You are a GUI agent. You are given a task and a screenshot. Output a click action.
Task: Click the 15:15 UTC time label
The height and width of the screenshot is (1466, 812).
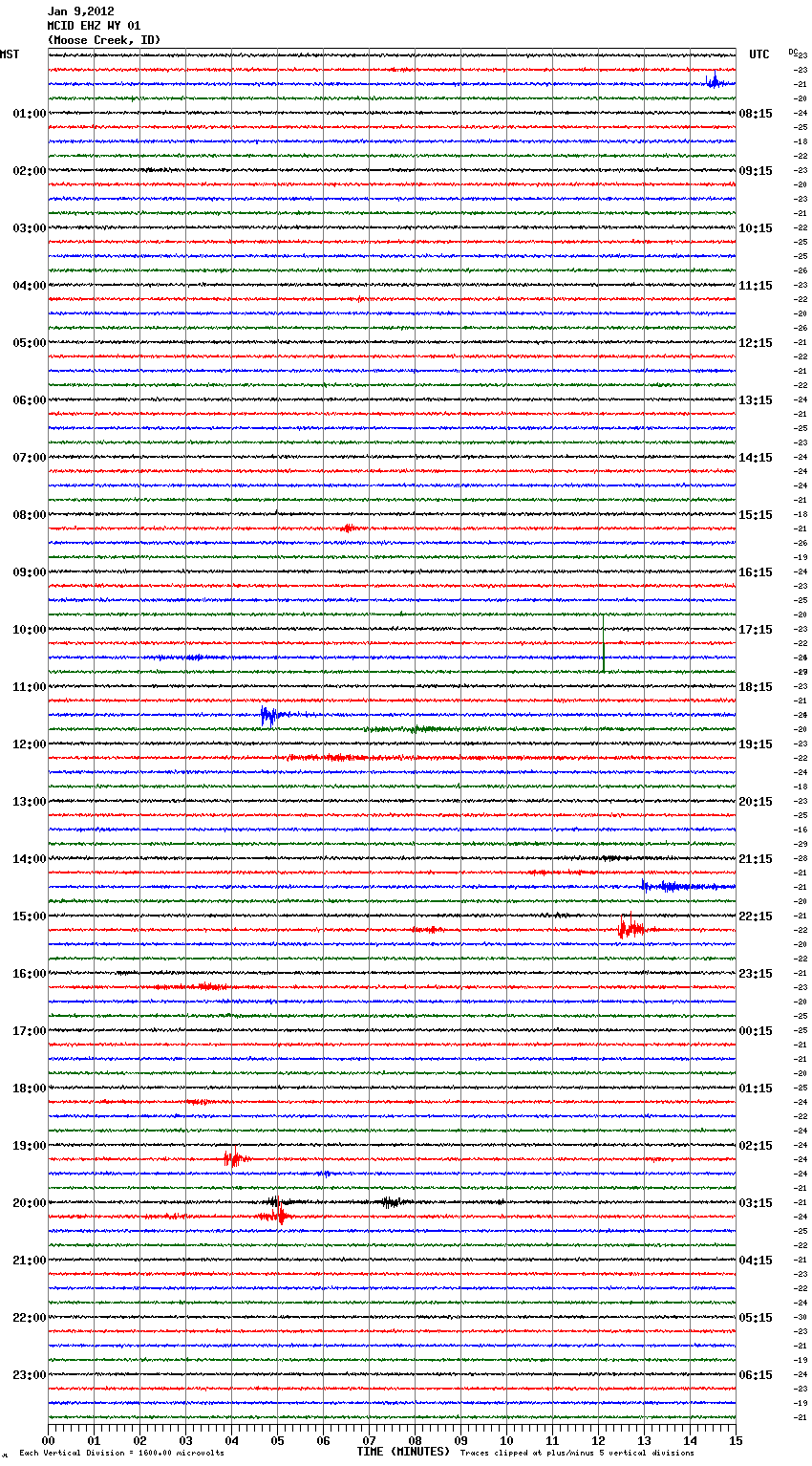click(756, 515)
